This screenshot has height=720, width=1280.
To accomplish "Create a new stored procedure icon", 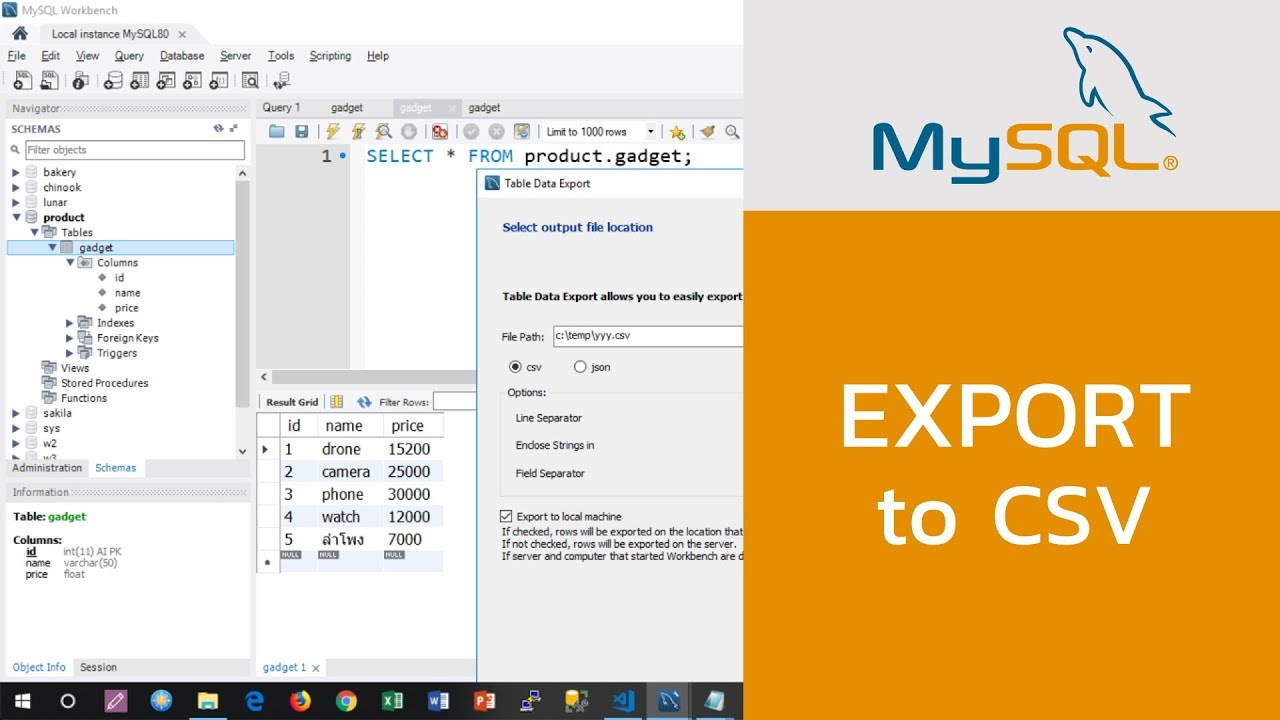I will coord(192,80).
